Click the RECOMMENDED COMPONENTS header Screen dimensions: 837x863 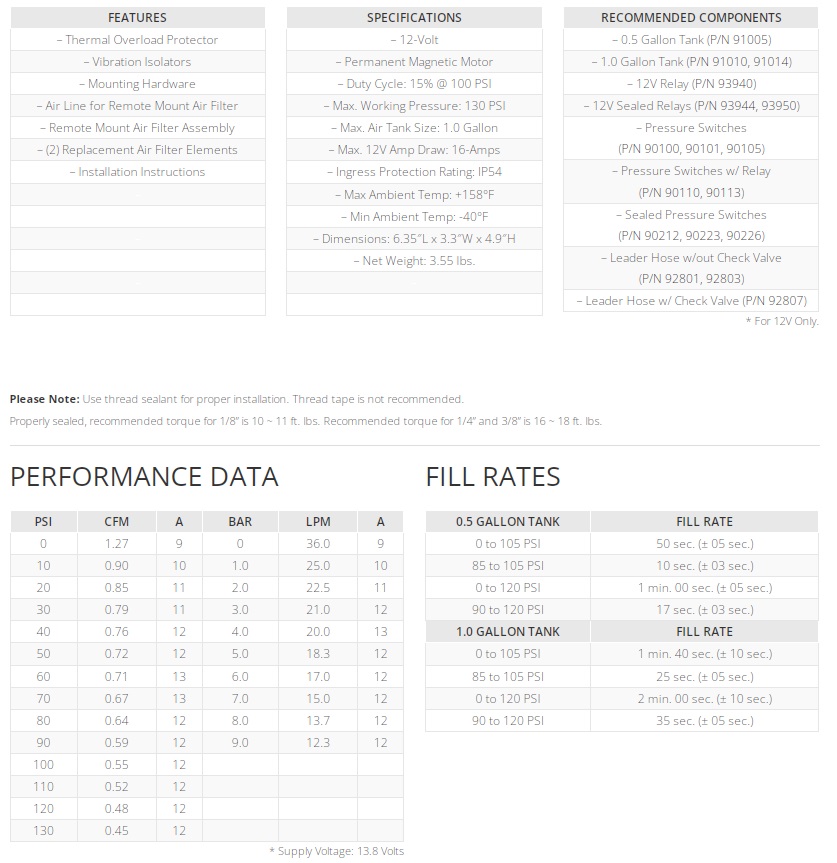[x=691, y=18]
